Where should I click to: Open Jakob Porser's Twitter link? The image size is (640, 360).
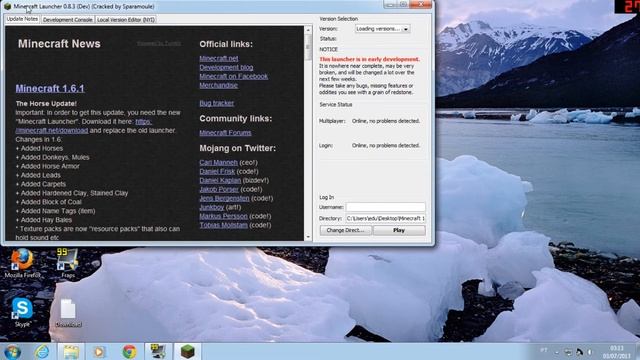click(x=219, y=189)
